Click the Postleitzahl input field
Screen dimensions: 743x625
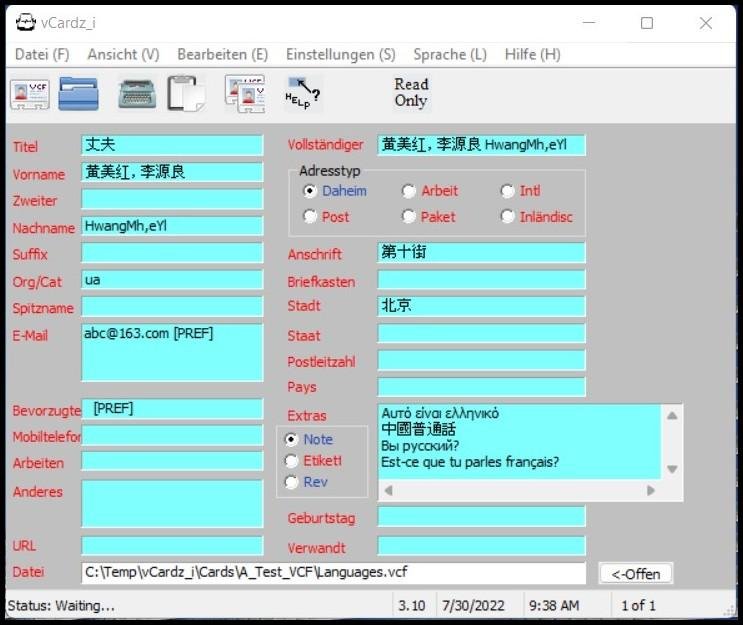coord(481,361)
